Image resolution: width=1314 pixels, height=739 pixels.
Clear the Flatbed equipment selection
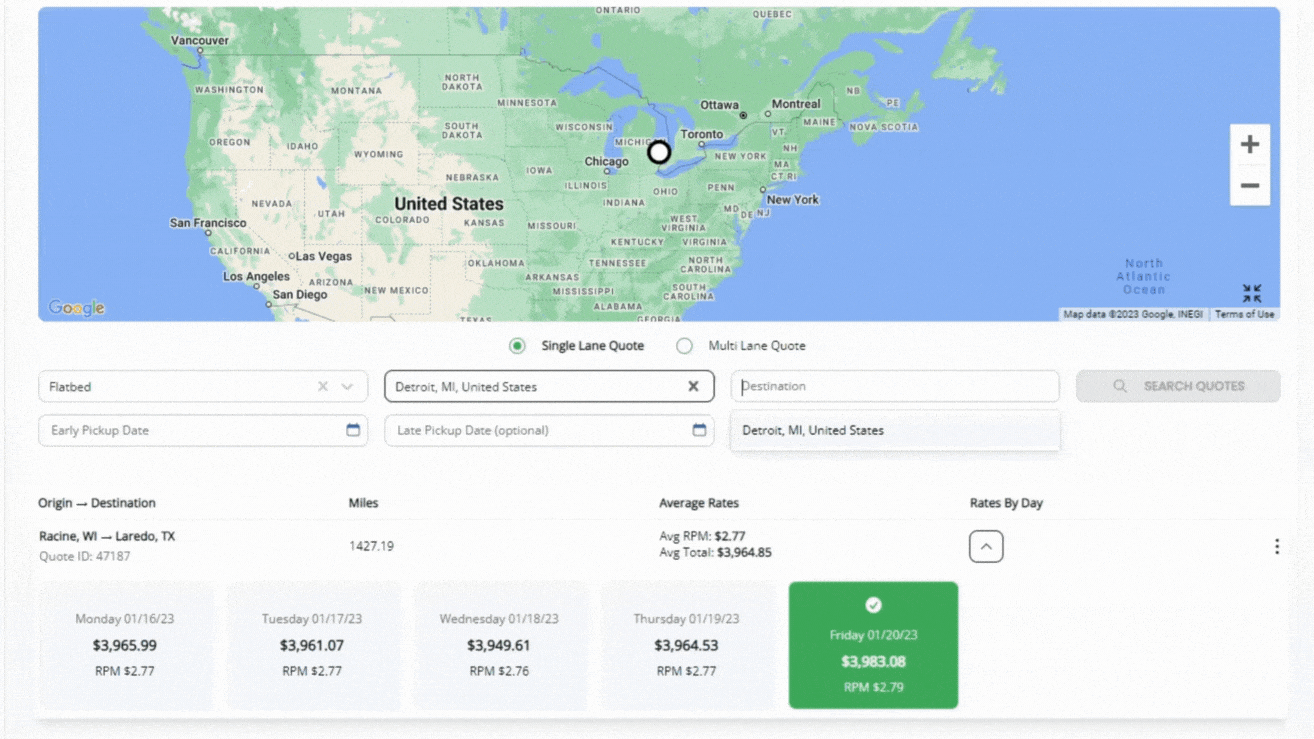(322, 386)
